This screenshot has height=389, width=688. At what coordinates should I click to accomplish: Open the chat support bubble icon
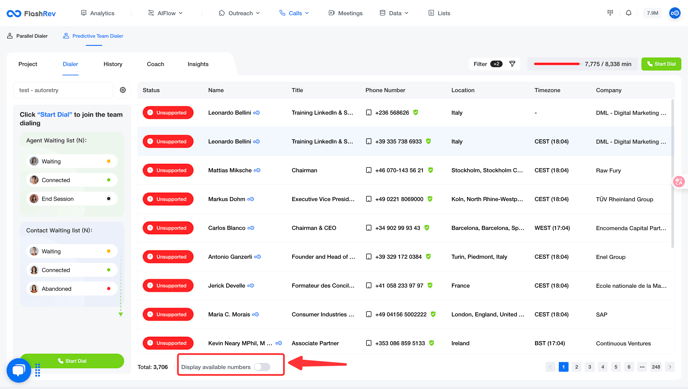coord(18,370)
